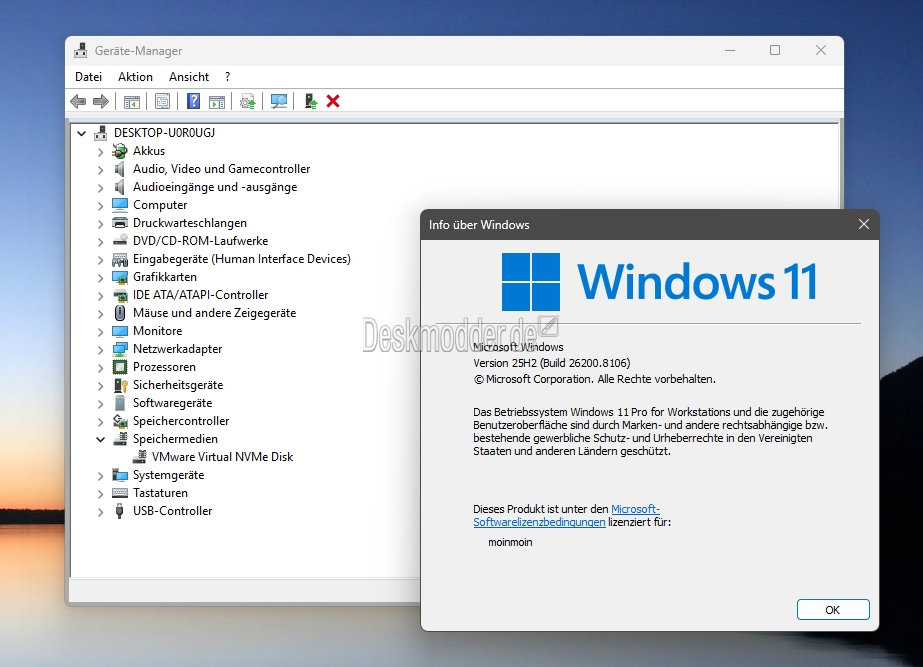Open the Ansicht menu

pos(189,77)
